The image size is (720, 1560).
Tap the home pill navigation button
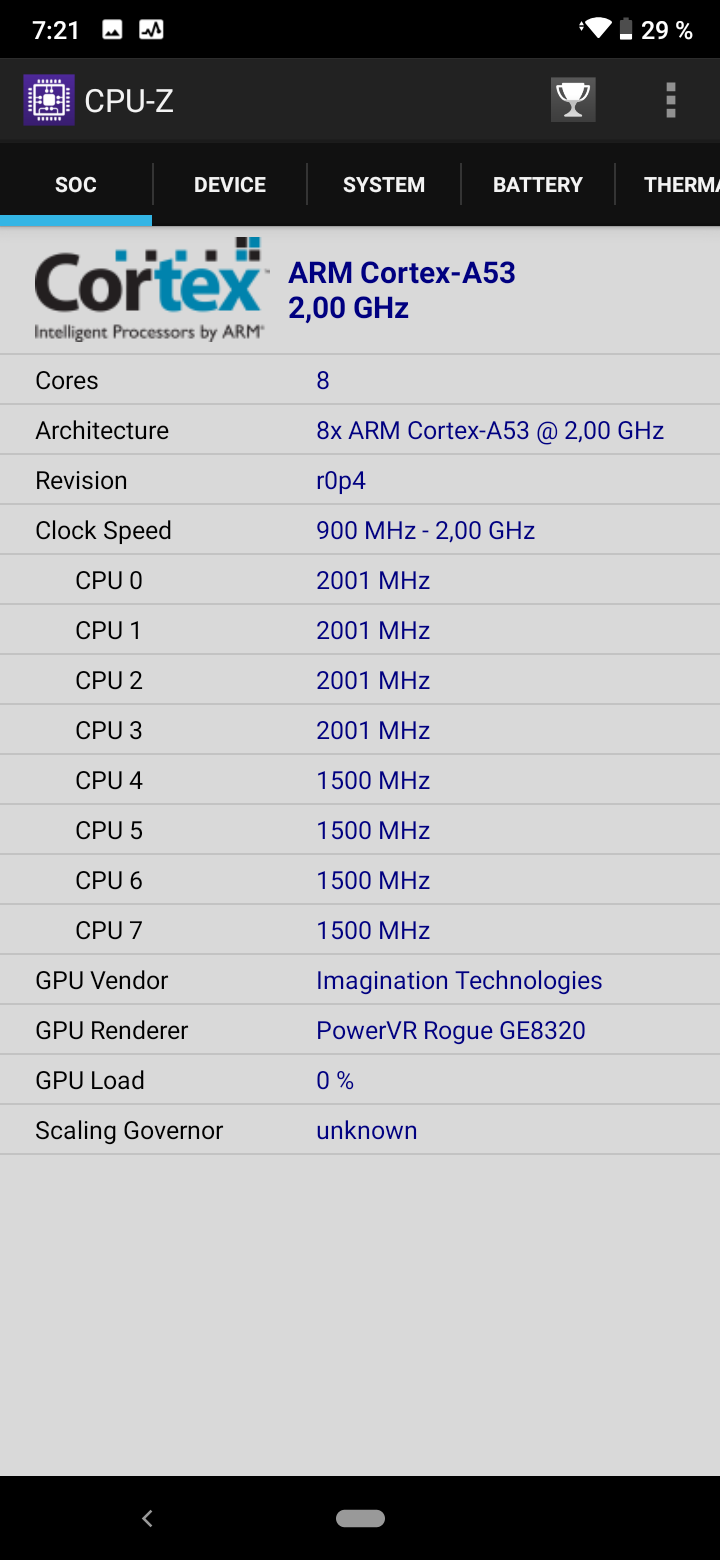[x=360, y=1518]
